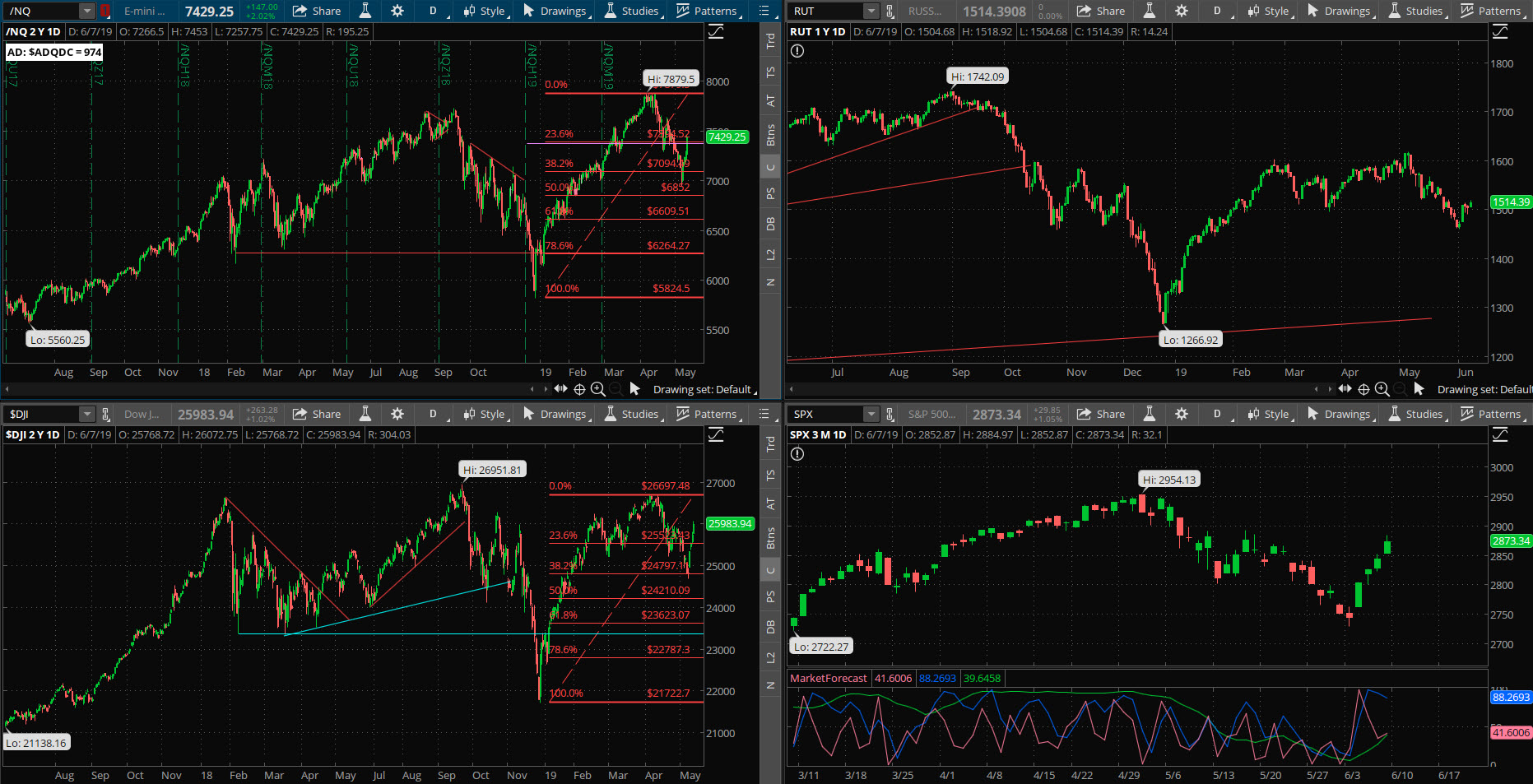Screen dimensions: 1533x784
Task: Click chart mode icon above $DJI price axis
Action: (716, 434)
